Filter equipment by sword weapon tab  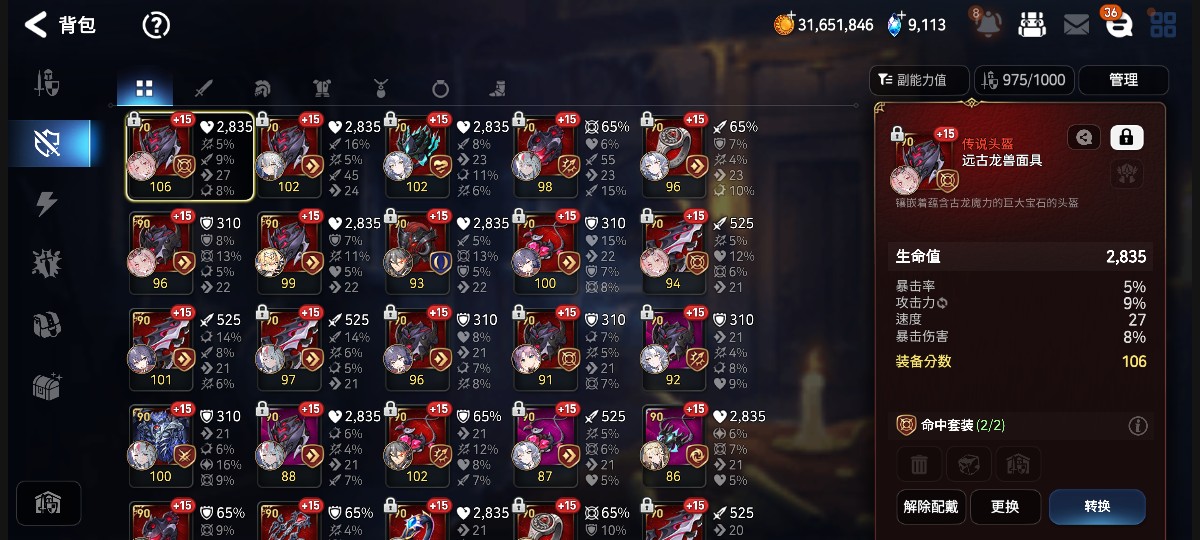click(204, 88)
